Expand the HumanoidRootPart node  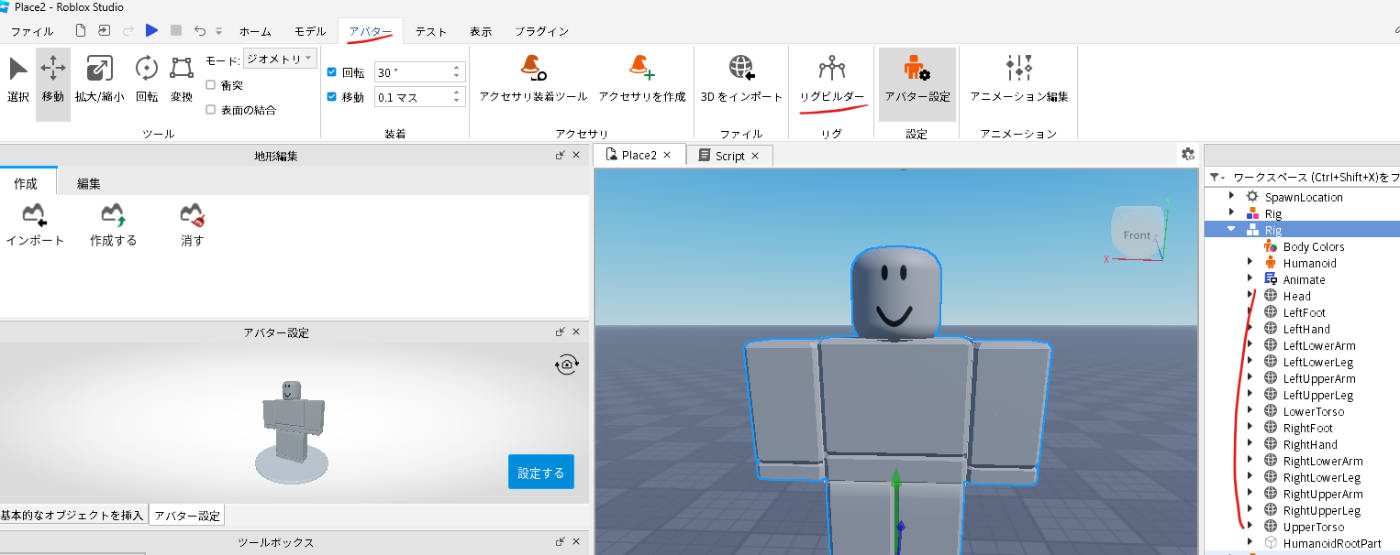1250,543
